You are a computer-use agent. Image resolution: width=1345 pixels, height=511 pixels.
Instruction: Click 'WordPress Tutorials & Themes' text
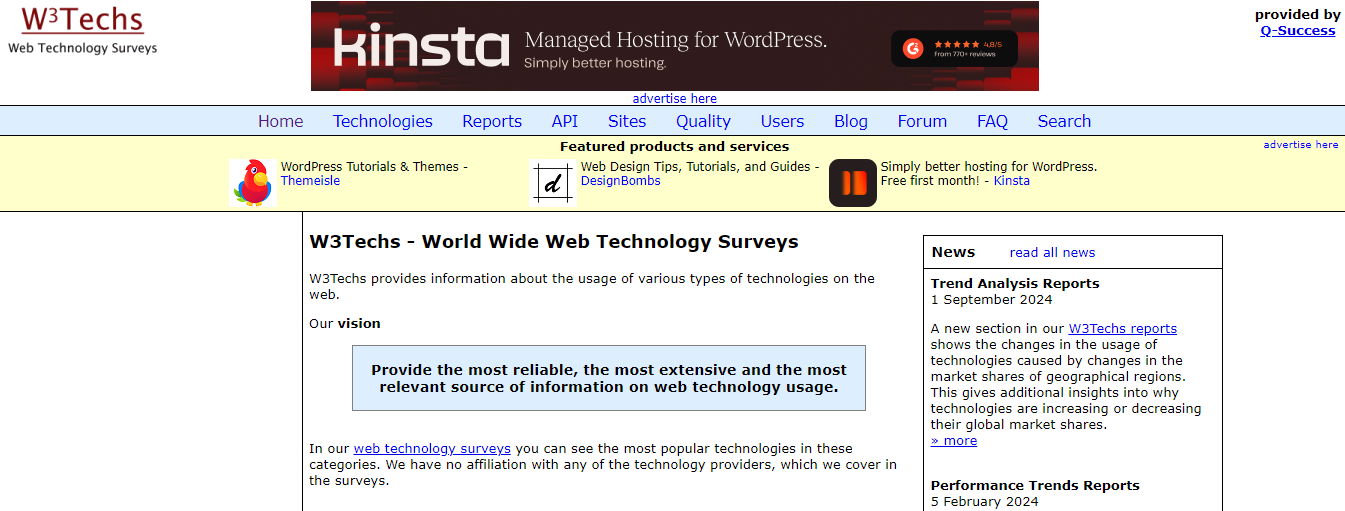370,167
